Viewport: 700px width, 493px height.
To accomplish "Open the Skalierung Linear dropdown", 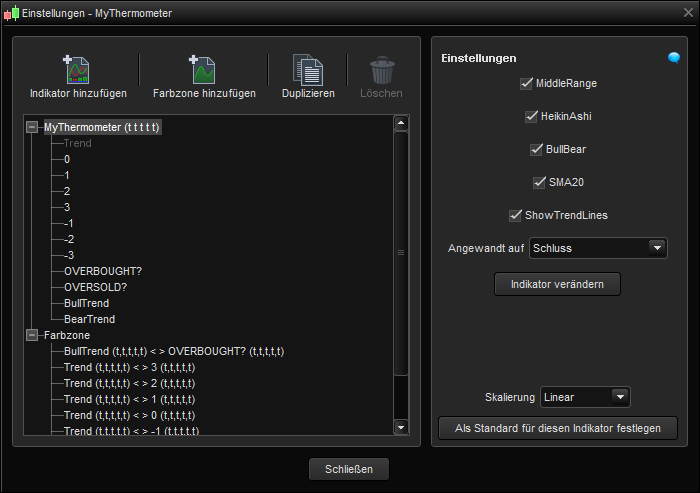I will pyautogui.click(x=585, y=397).
